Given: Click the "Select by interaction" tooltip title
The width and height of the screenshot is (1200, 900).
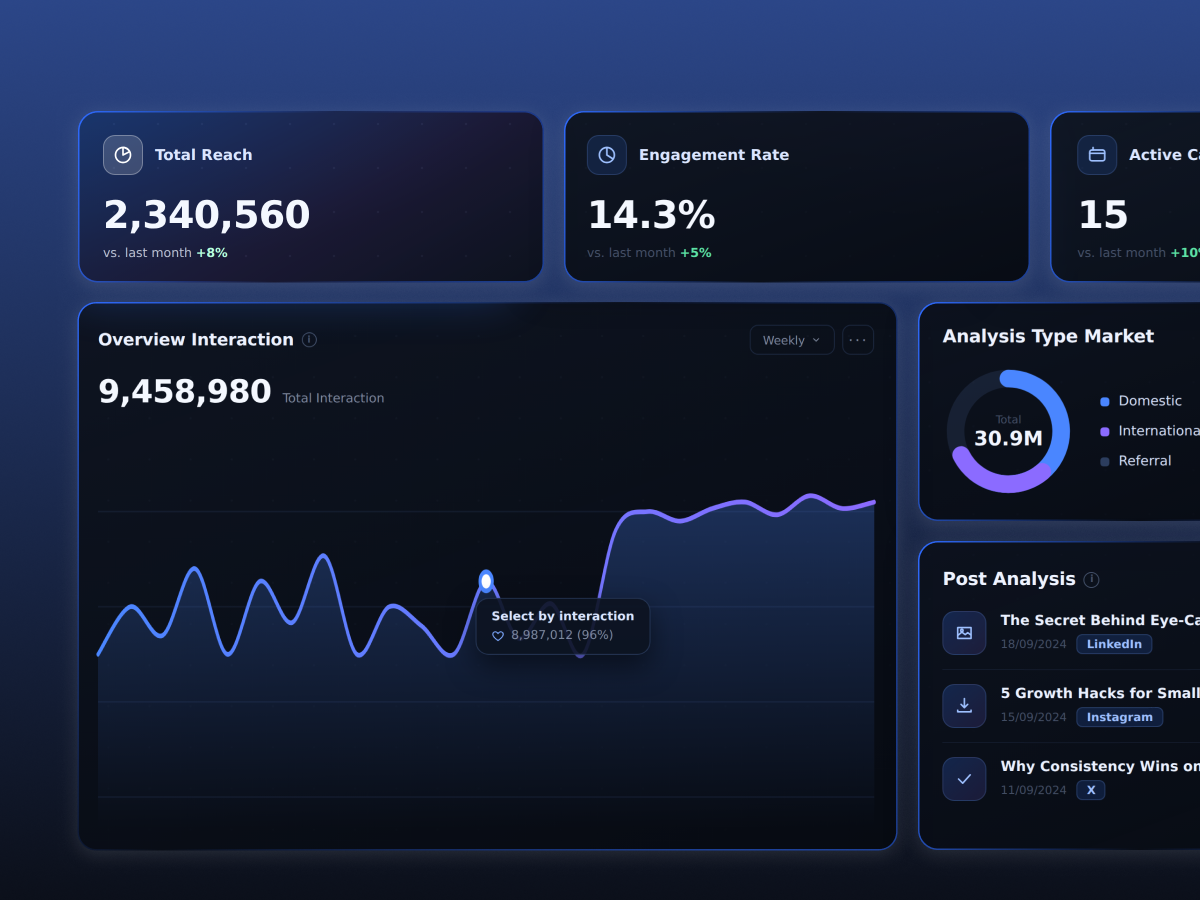Looking at the screenshot, I should 563,616.
